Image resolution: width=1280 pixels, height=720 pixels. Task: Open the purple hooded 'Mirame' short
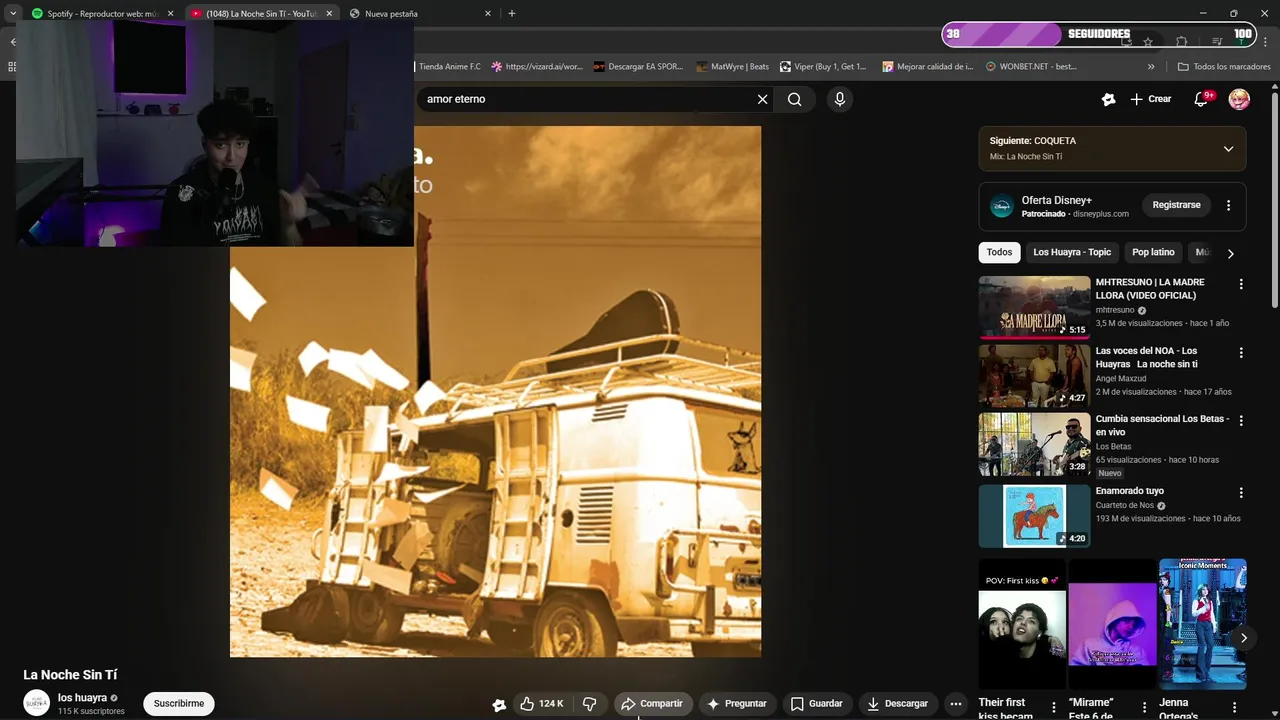[x=1112, y=624]
